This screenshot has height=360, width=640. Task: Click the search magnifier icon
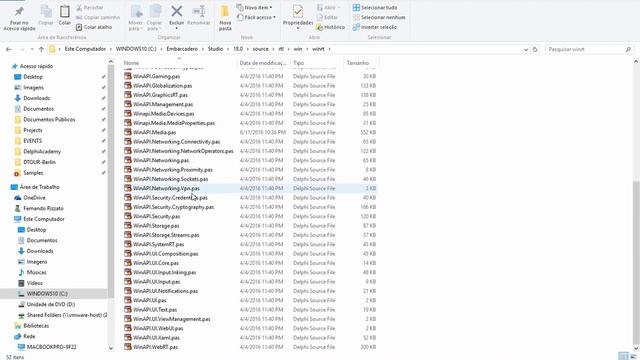(x=628, y=49)
